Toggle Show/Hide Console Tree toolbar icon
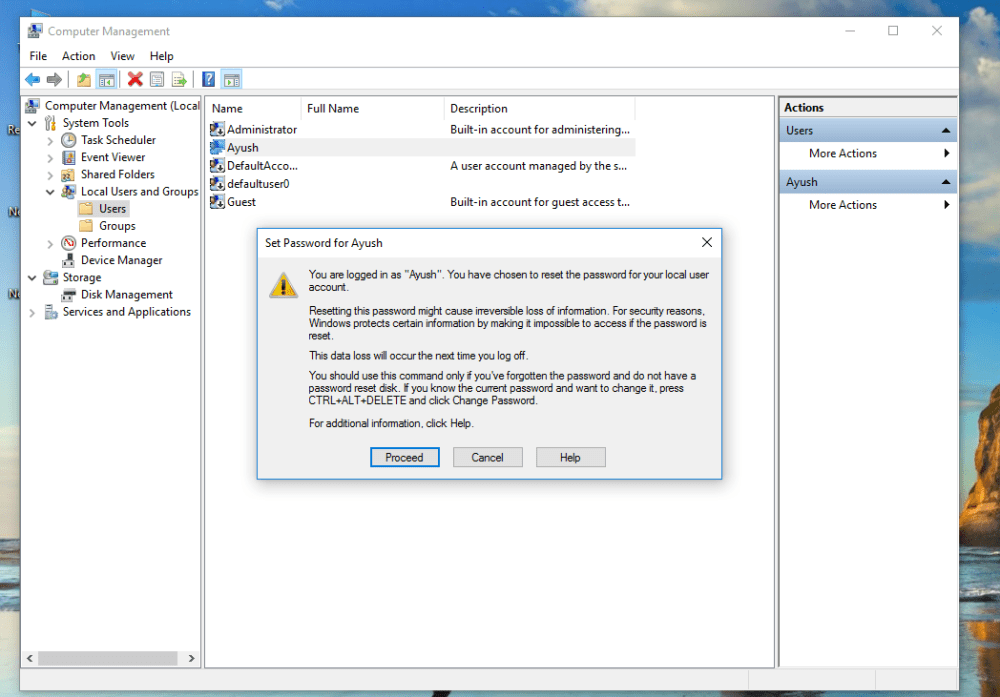 coord(106,80)
